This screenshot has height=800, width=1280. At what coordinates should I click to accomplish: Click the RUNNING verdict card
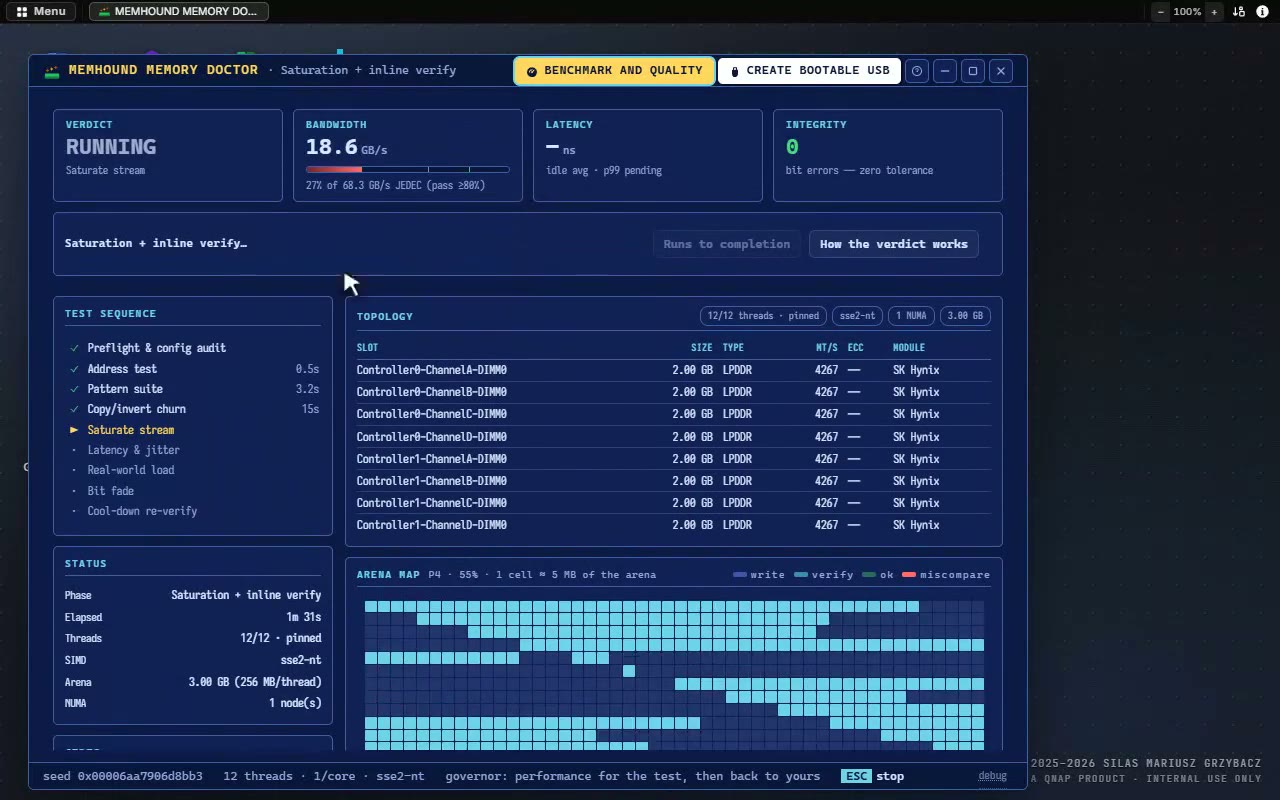coord(168,155)
